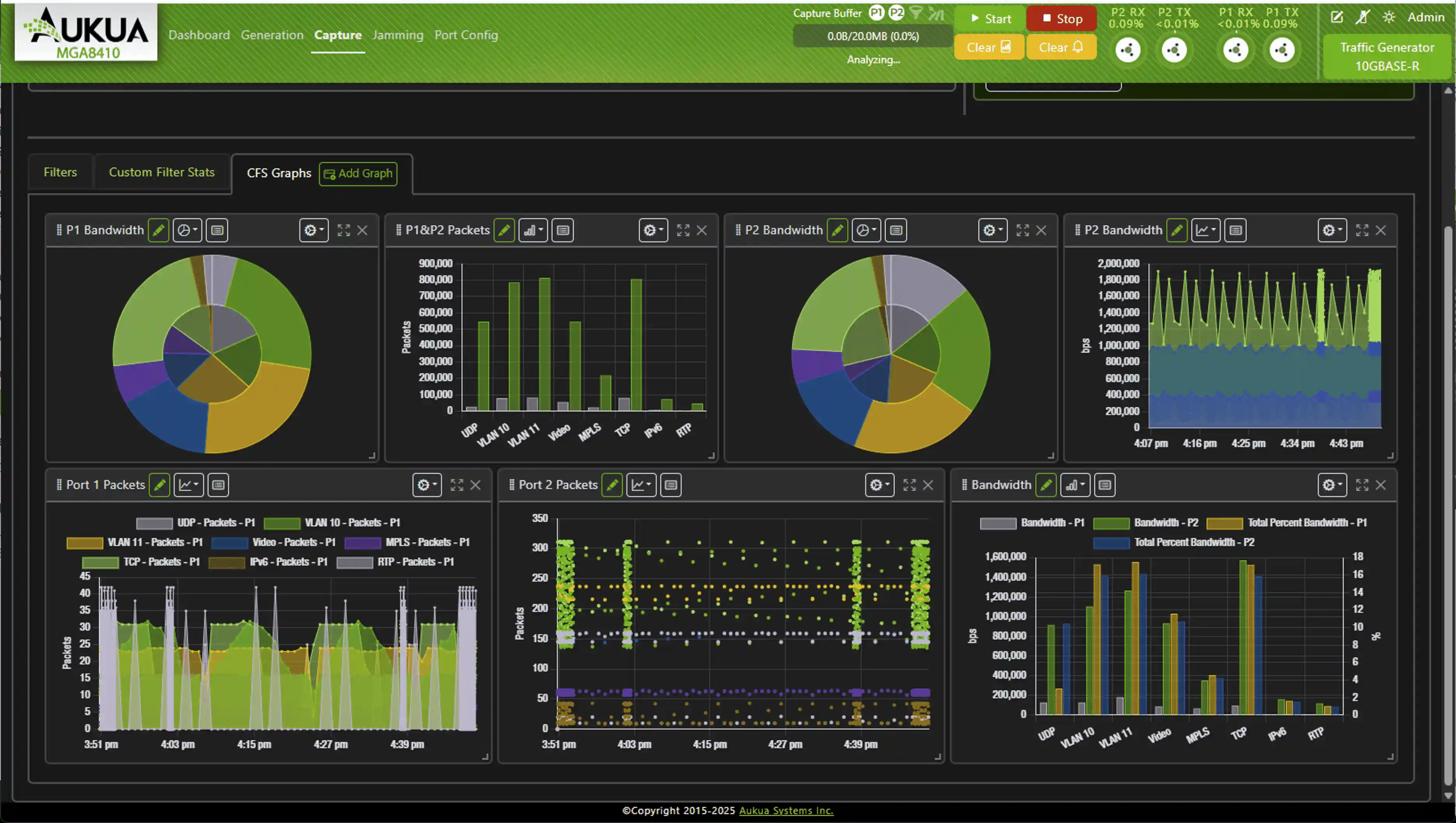1456x823 pixels.
Task: Click the Add Graph button
Action: 358,173
